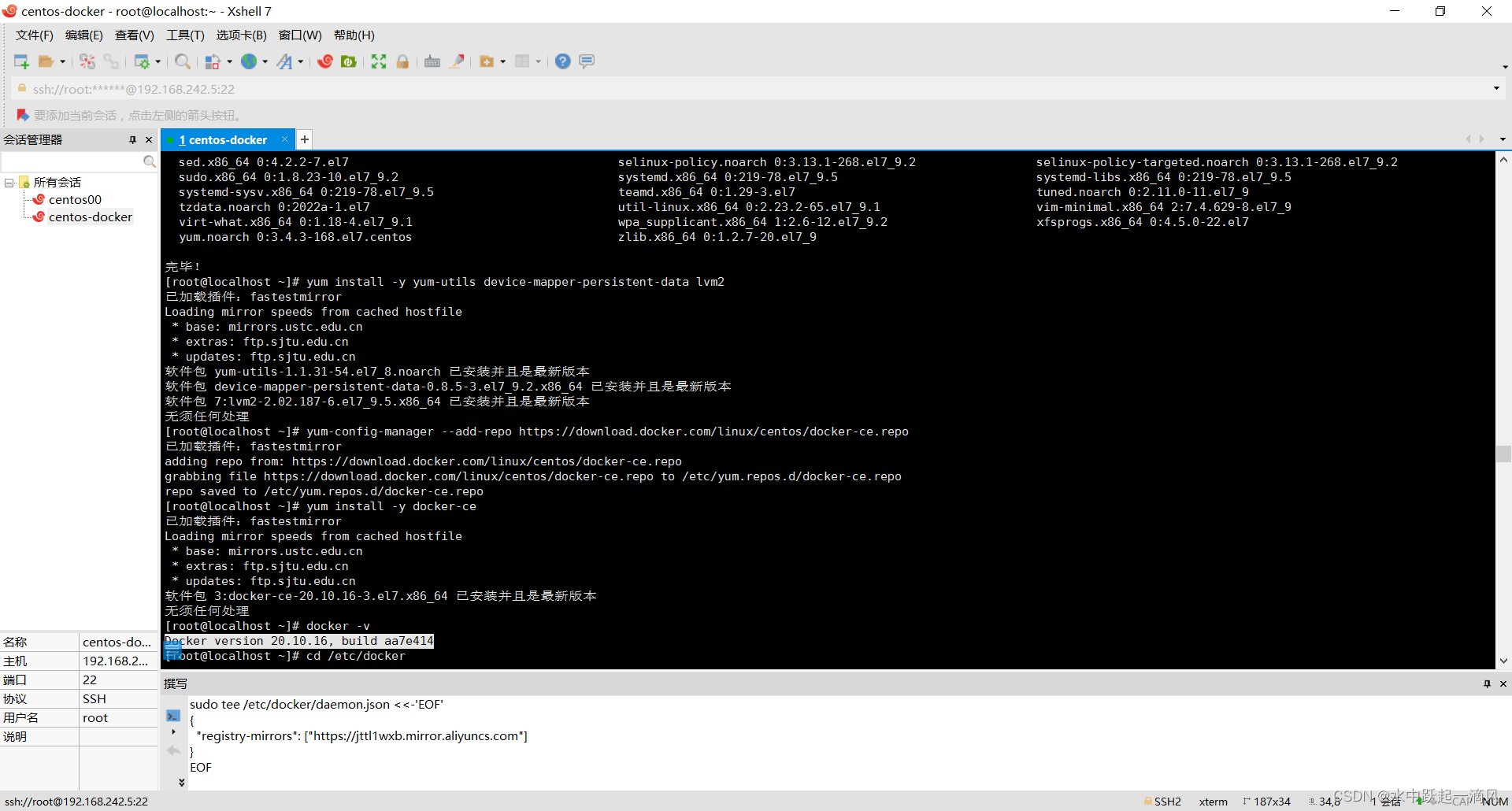Click the next tab arrow
Image resolution: width=1512 pixels, height=811 pixels.
(x=1482, y=139)
